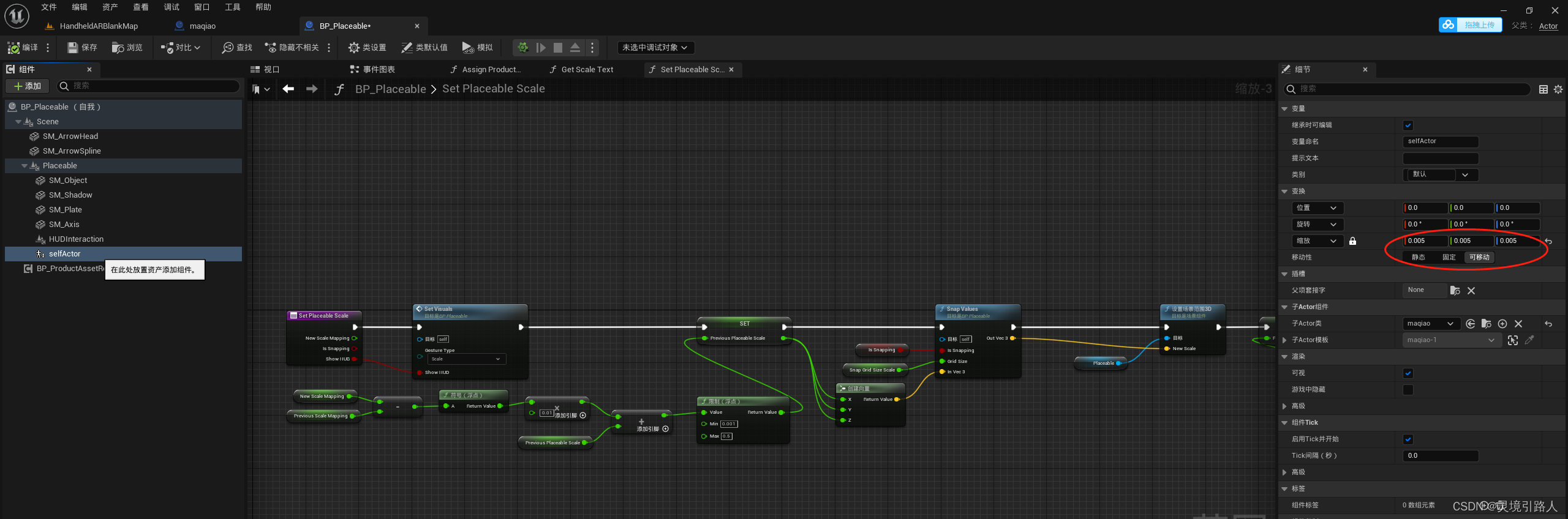
Task: Save the blueprint with 保存
Action: (x=82, y=48)
